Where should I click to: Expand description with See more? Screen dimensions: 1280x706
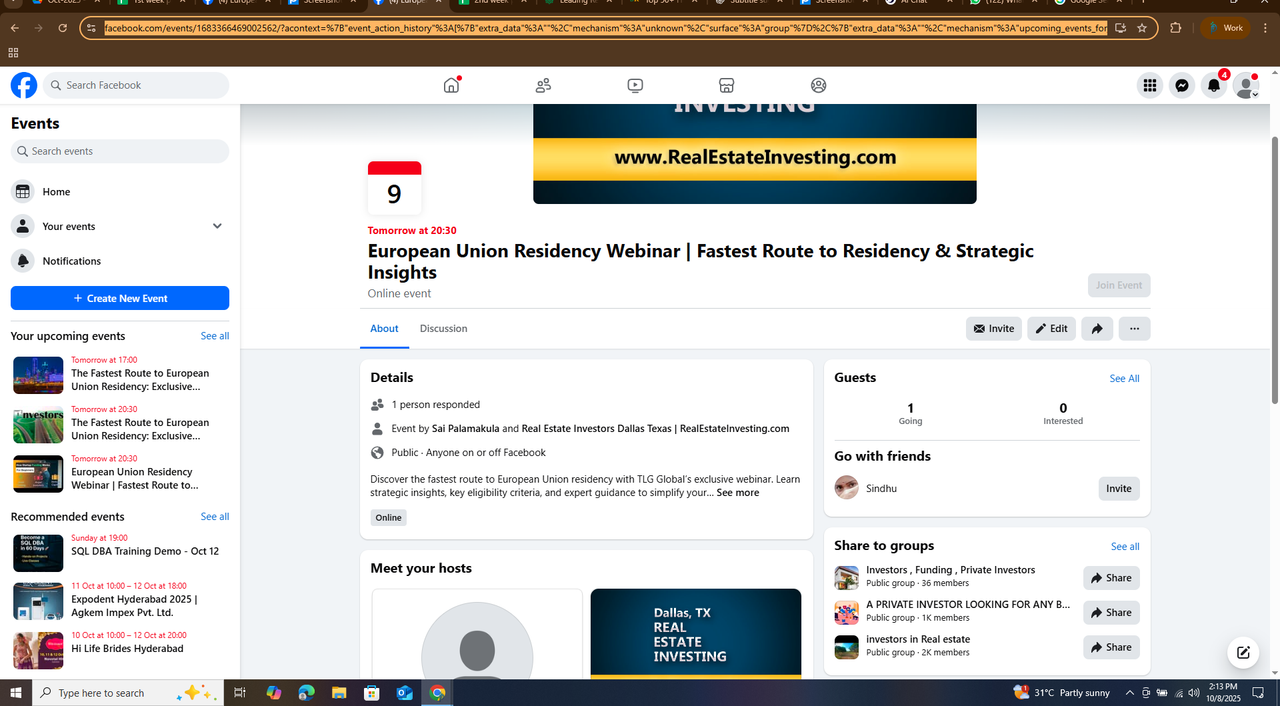[x=738, y=492]
